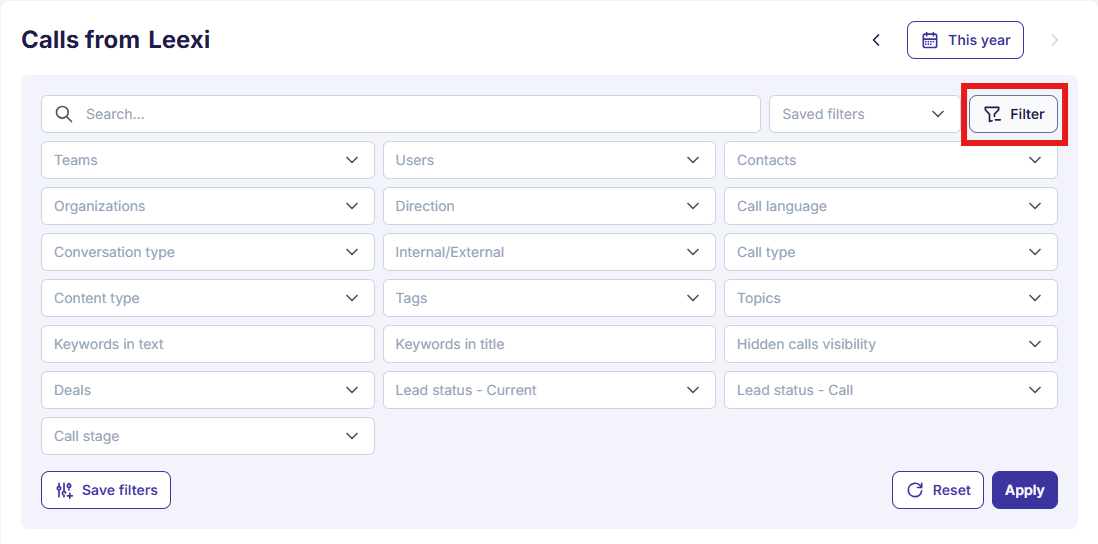Focus the Search input field
The width and height of the screenshot is (1098, 544).
(401, 114)
